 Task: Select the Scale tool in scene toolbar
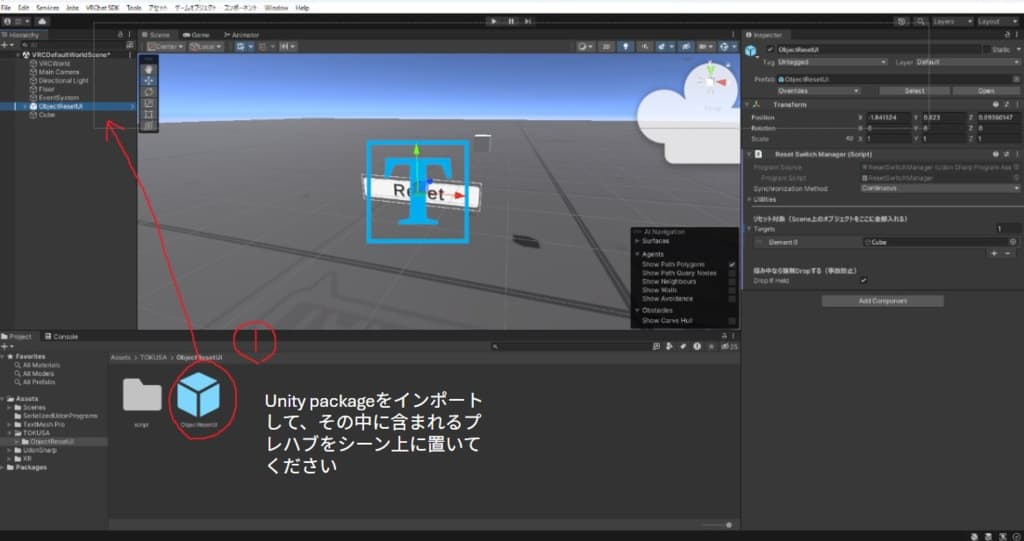(149, 103)
